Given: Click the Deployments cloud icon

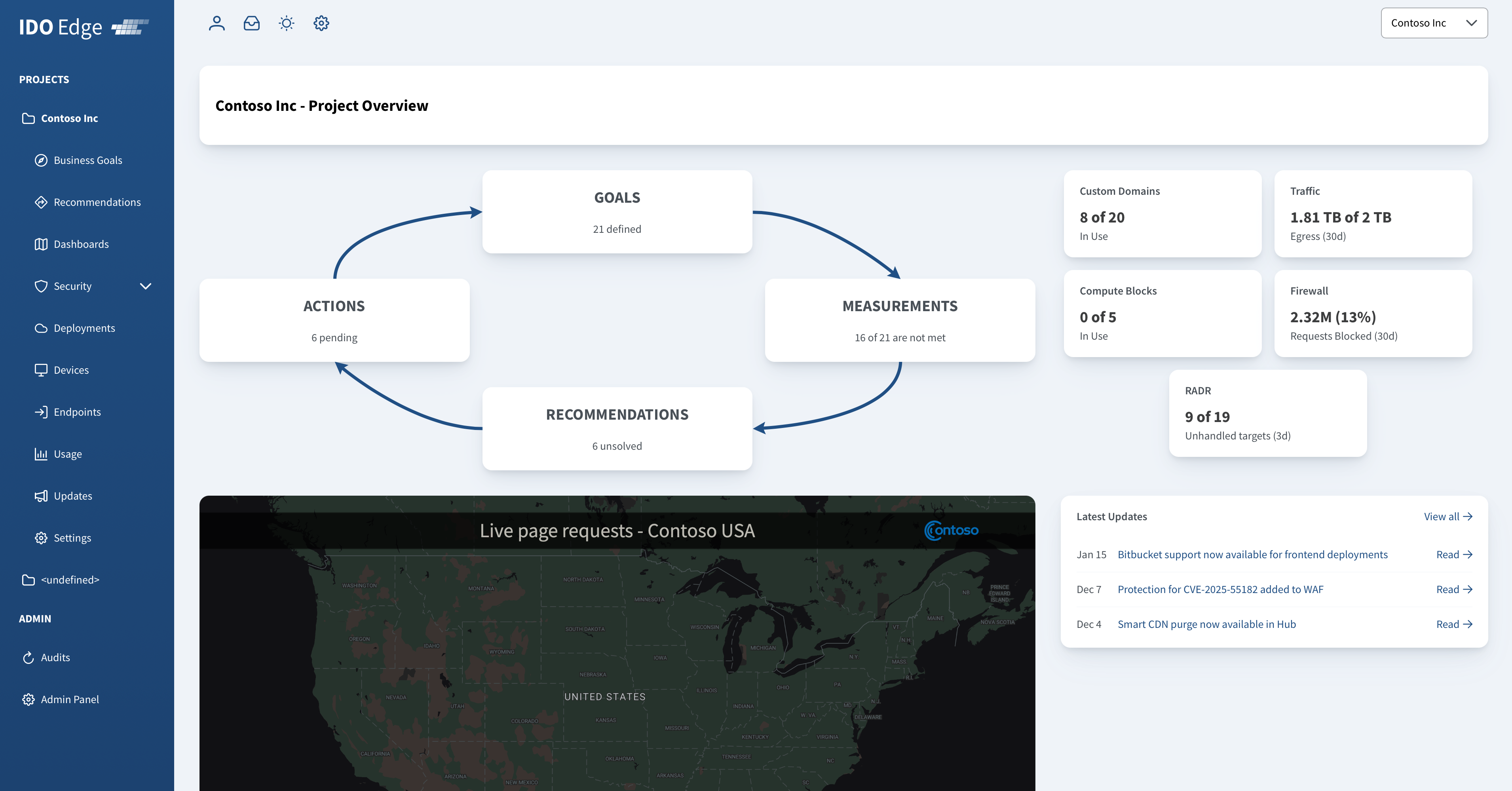Looking at the screenshot, I should pos(41,328).
